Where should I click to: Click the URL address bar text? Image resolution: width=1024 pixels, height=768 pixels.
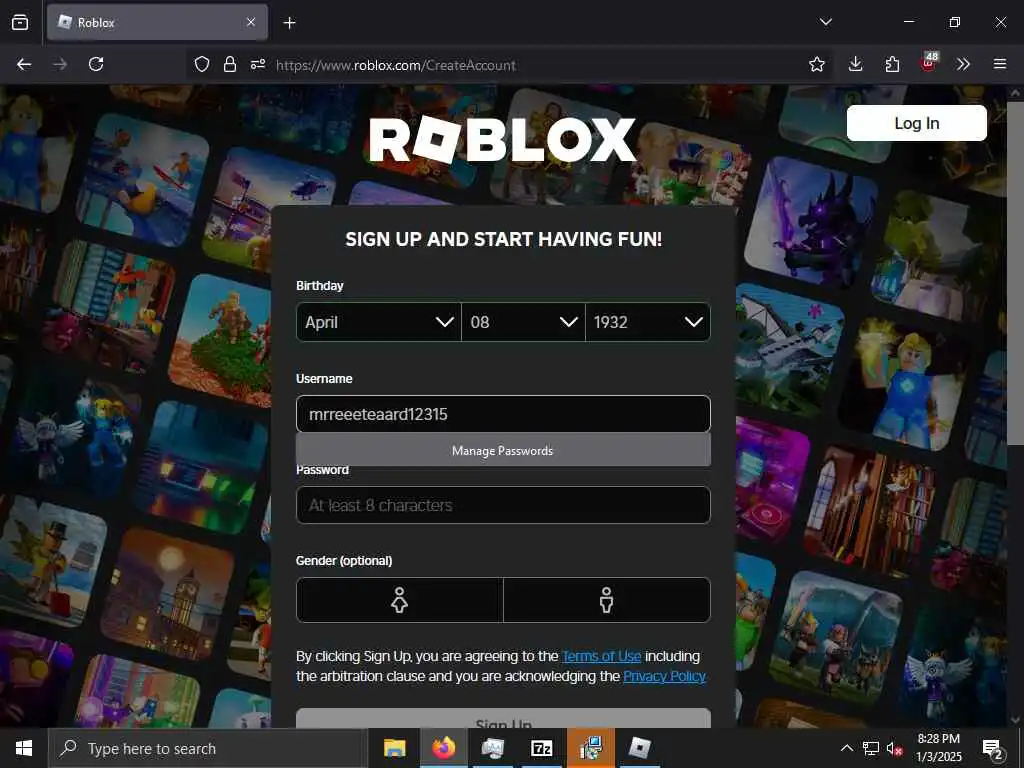pos(396,65)
